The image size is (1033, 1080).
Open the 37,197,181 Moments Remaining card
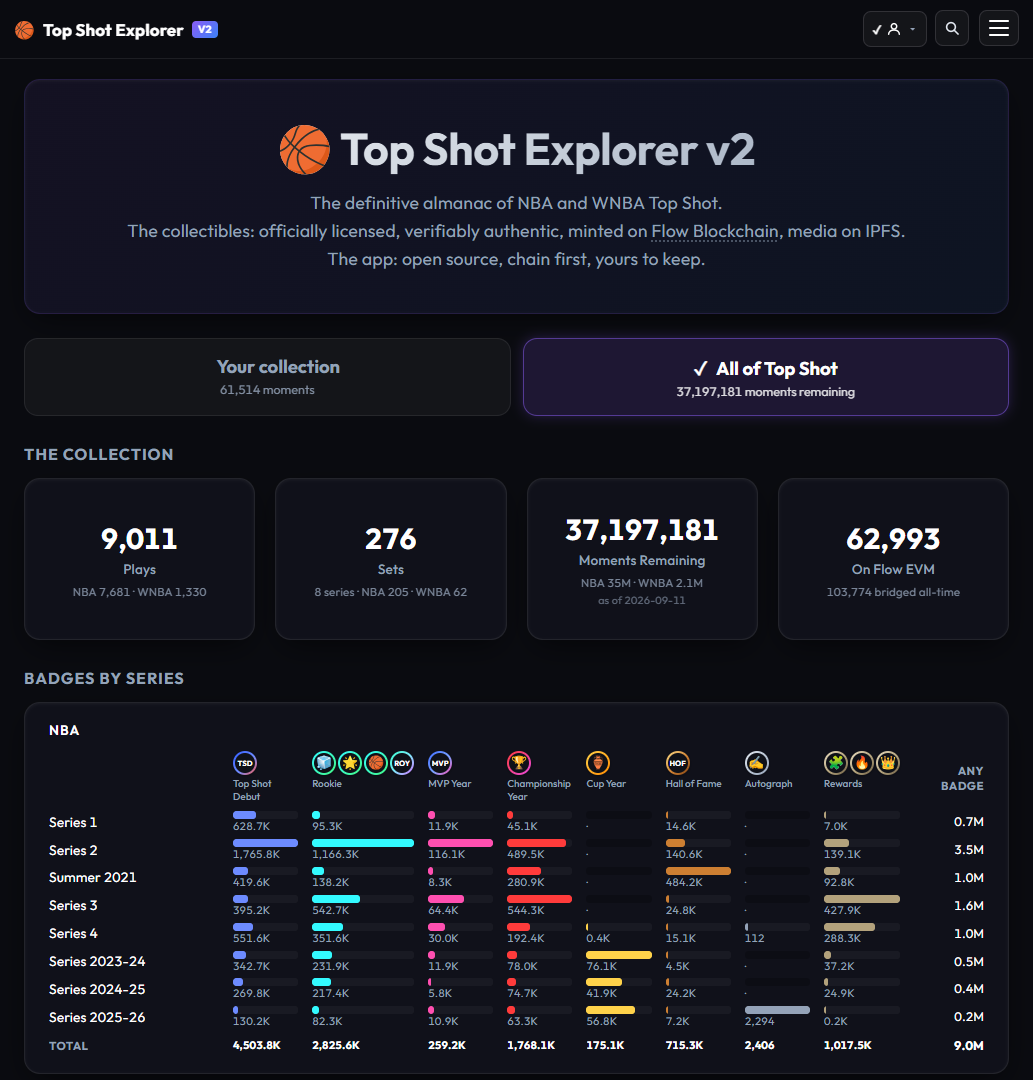pos(642,559)
